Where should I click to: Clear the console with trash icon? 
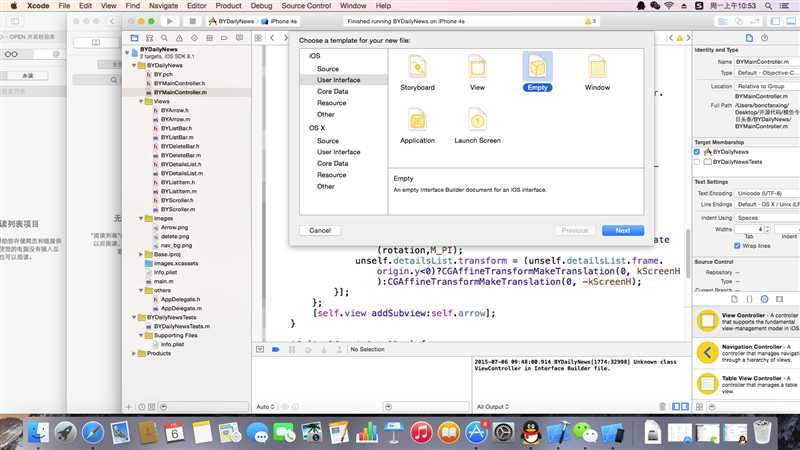pyautogui.click(x=662, y=407)
